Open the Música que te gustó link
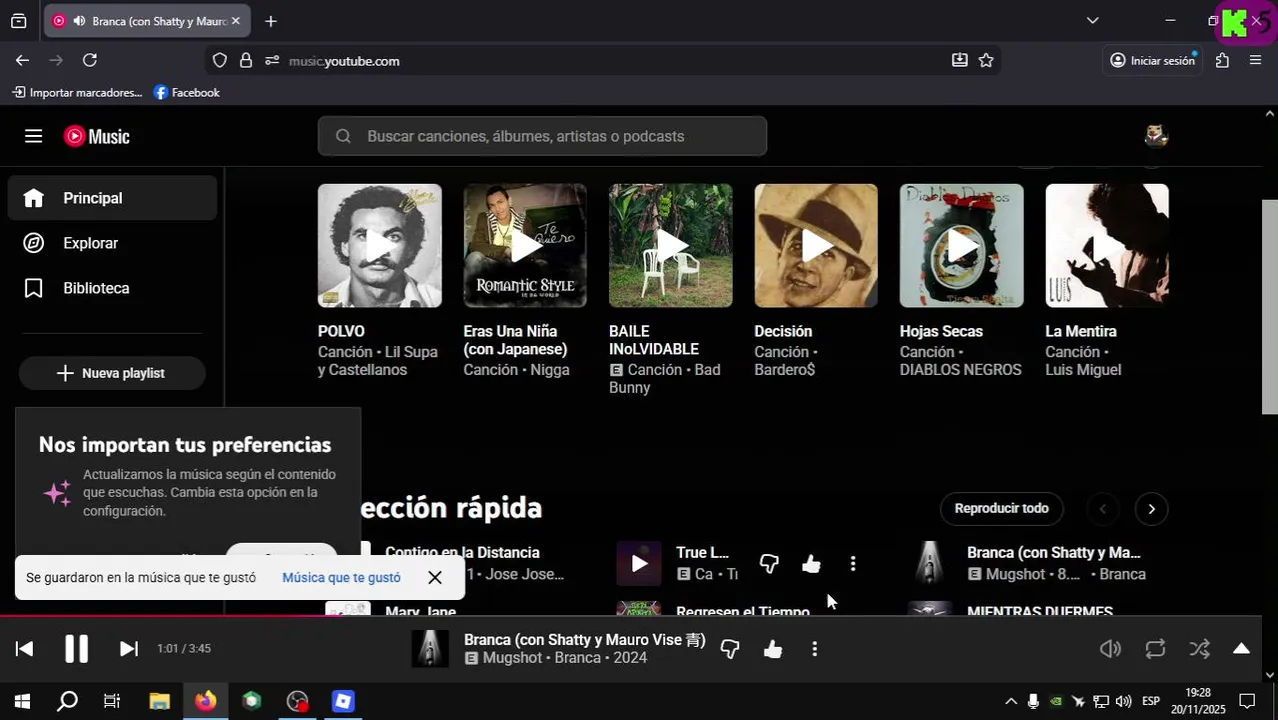This screenshot has height=720, width=1278. pos(341,577)
